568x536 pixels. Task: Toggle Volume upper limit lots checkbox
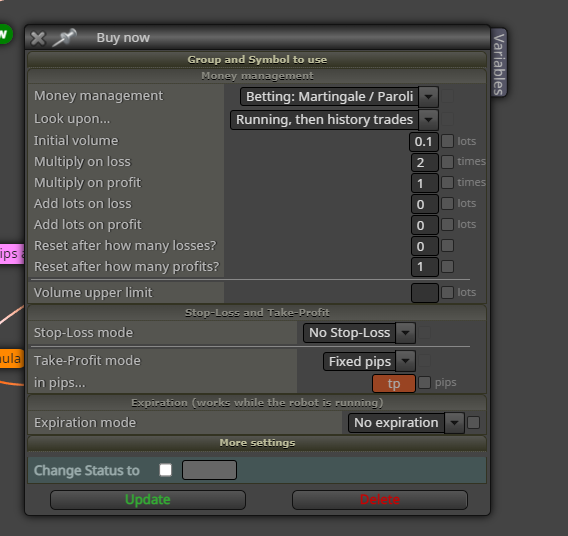pos(447,292)
